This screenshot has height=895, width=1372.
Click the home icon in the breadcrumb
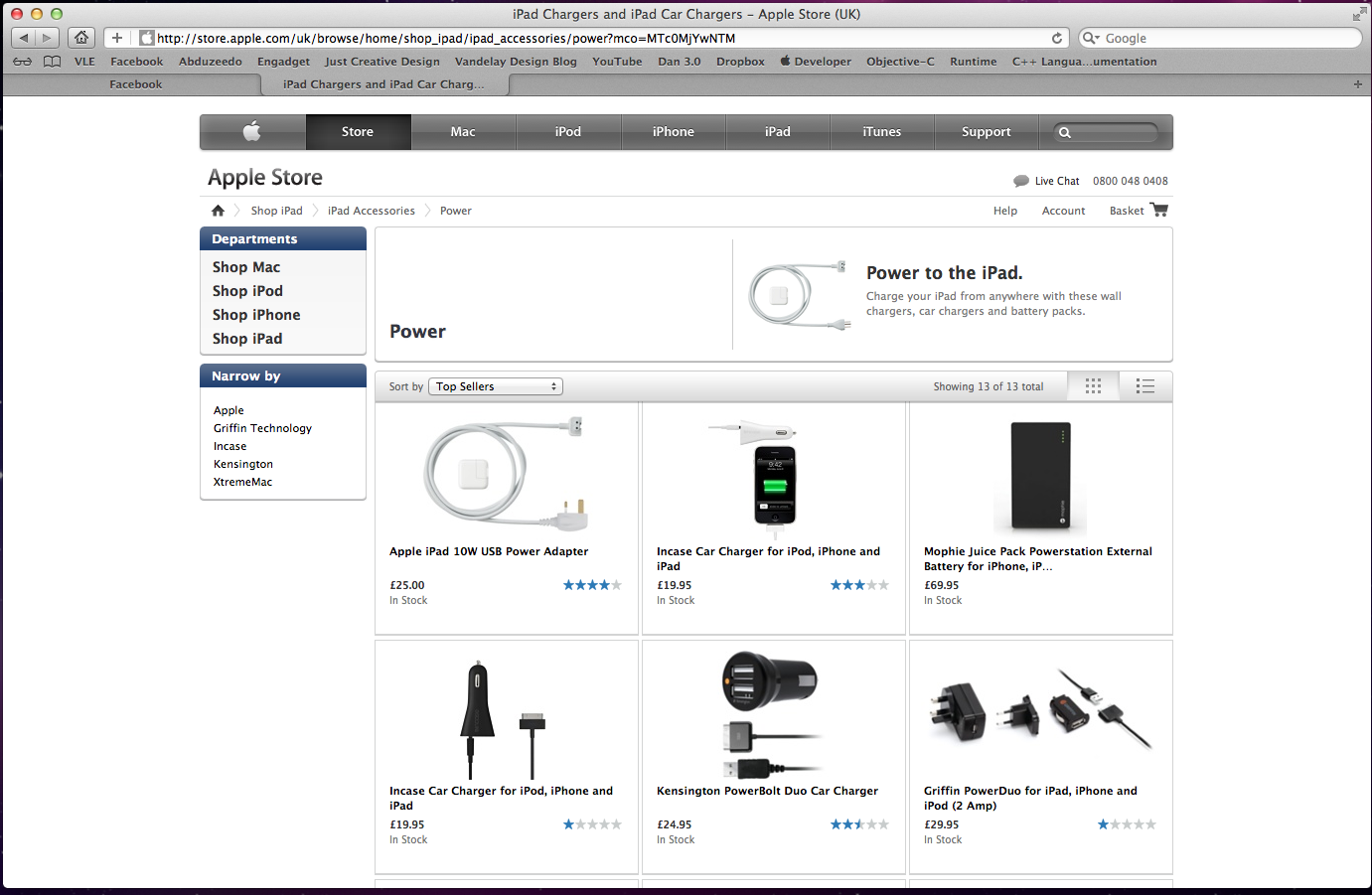click(x=218, y=211)
